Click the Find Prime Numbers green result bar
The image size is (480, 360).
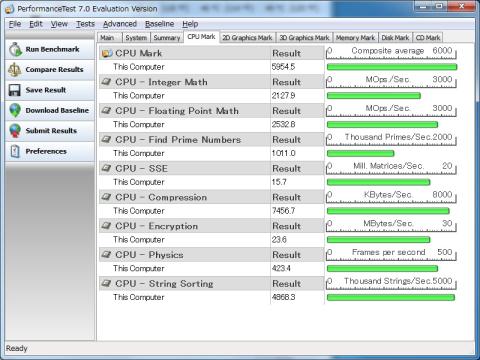click(x=360, y=153)
